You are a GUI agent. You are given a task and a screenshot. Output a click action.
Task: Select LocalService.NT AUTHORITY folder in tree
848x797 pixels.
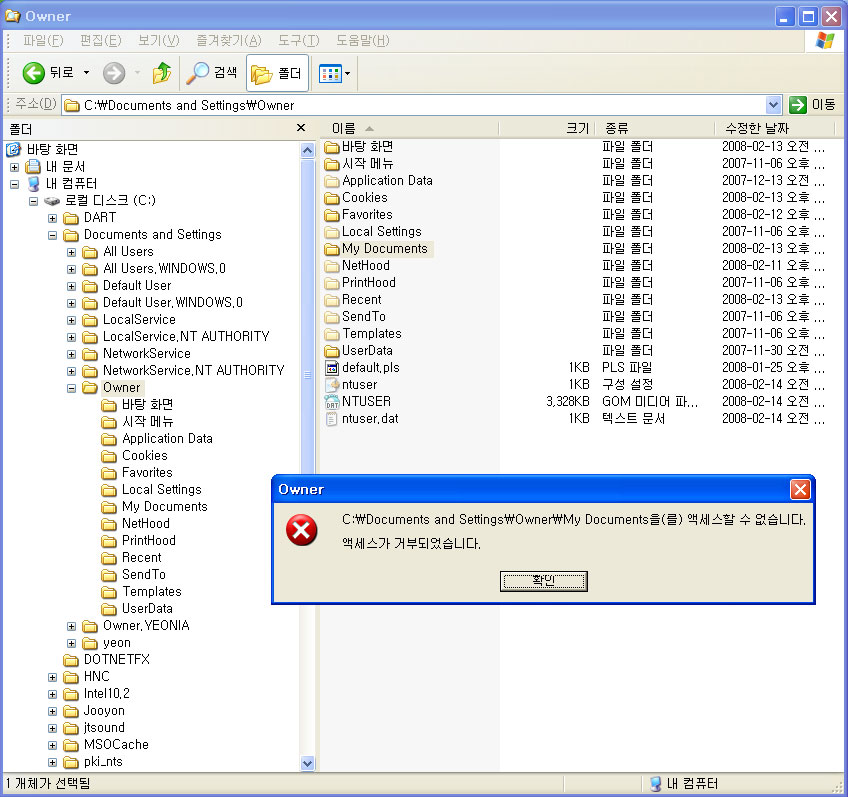point(176,337)
